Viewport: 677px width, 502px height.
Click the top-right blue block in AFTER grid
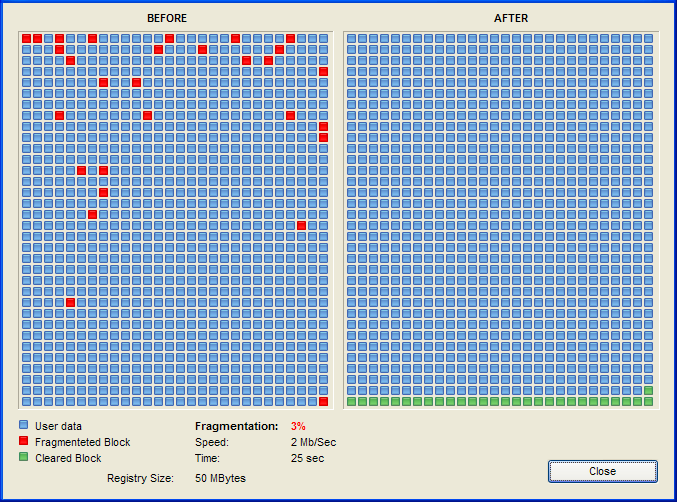click(648, 39)
